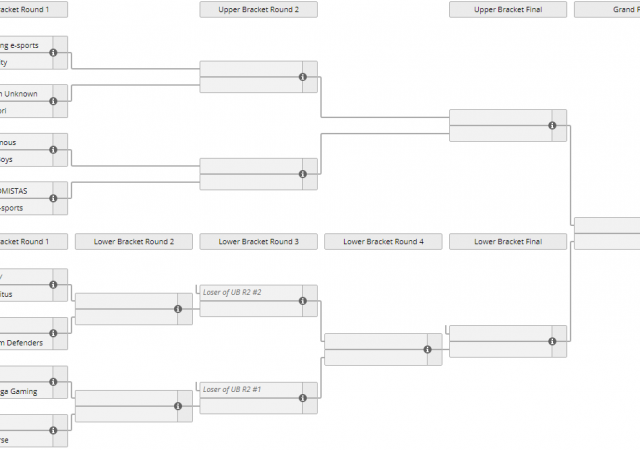Click info icon for the Defenders match
The height and width of the screenshot is (450, 640).
(x=53, y=333)
